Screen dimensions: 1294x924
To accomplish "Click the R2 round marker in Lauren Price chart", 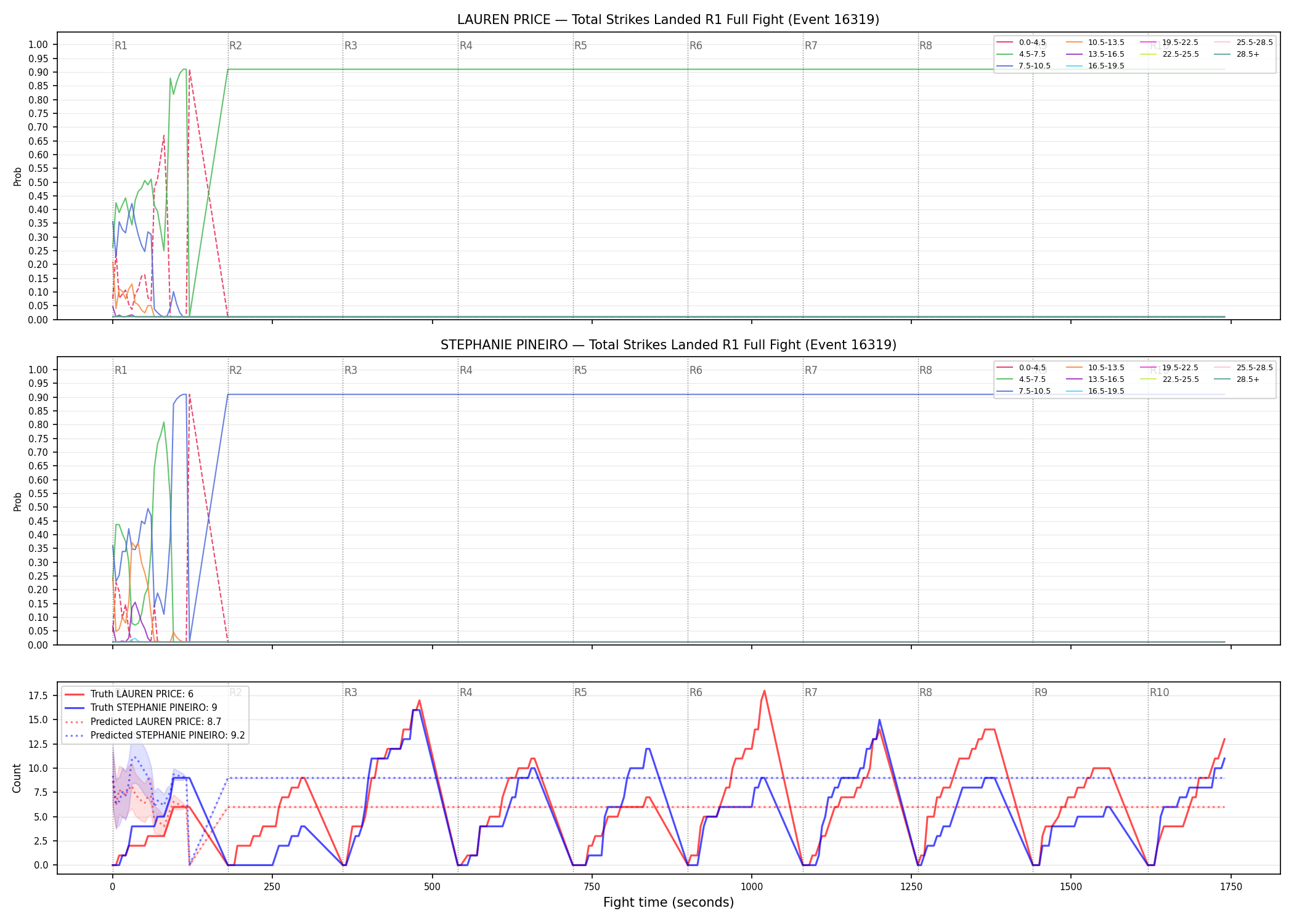I will point(235,46).
